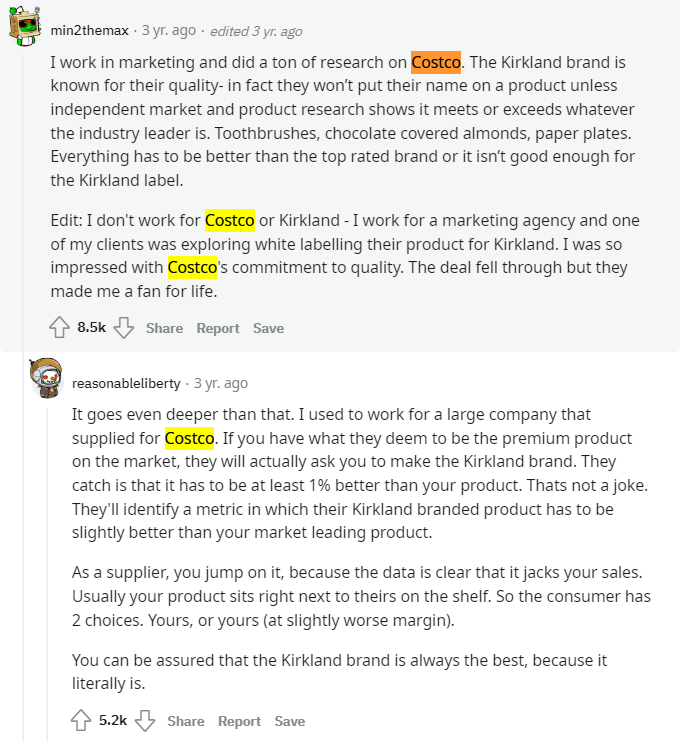684x741 pixels.
Task: Report reasonableliberty's reply
Action: pos(239,721)
